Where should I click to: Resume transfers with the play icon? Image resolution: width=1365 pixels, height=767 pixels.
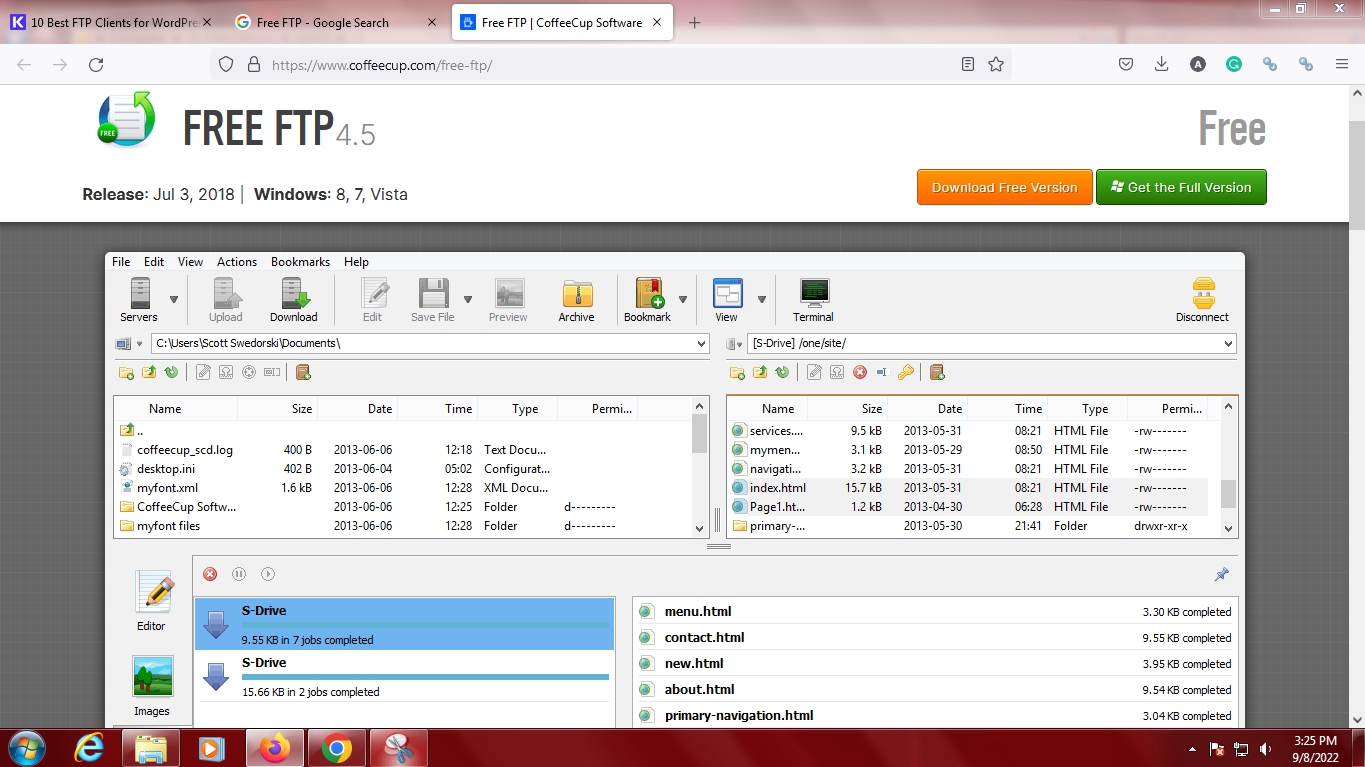pos(268,574)
